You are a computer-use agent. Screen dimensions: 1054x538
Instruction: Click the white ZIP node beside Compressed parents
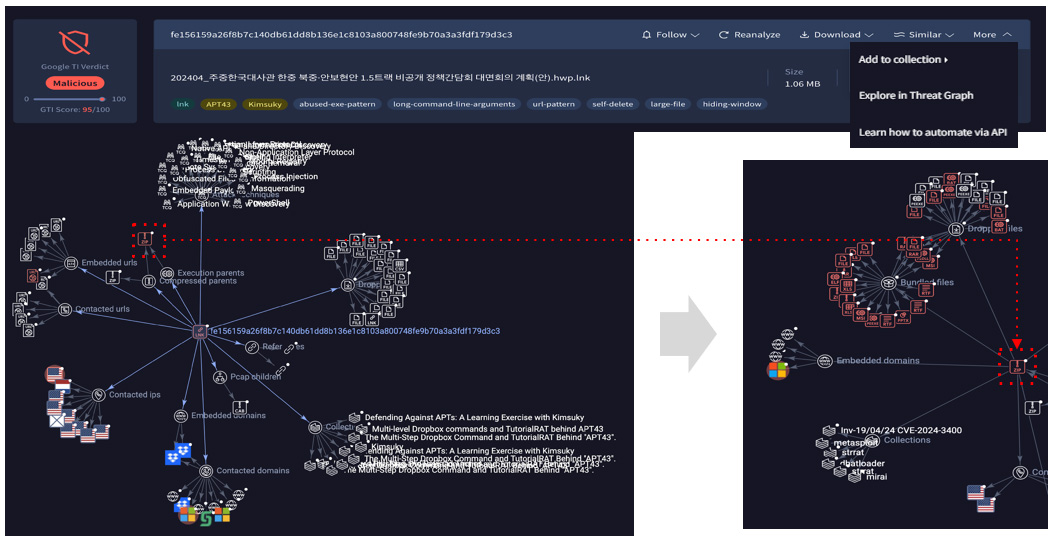114,276
